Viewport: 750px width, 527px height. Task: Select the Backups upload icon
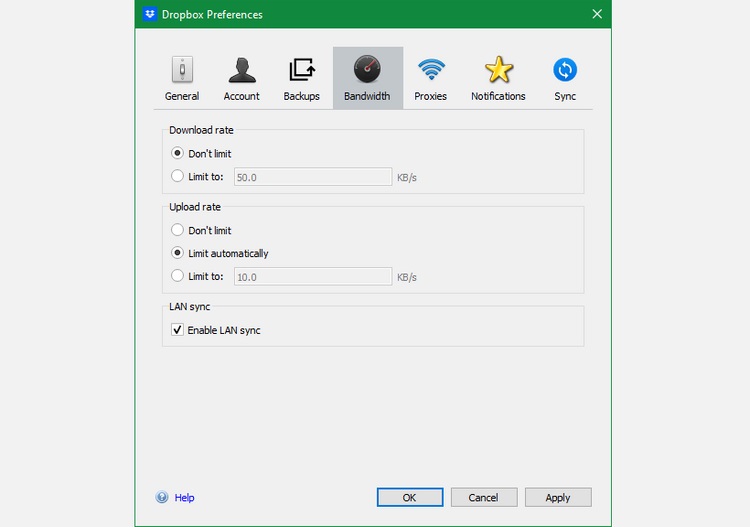coord(301,70)
